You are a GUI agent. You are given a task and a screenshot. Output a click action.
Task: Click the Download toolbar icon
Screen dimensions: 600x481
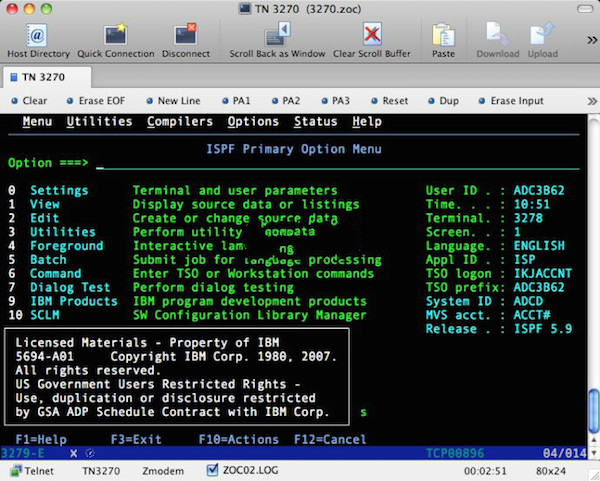[x=497, y=36]
